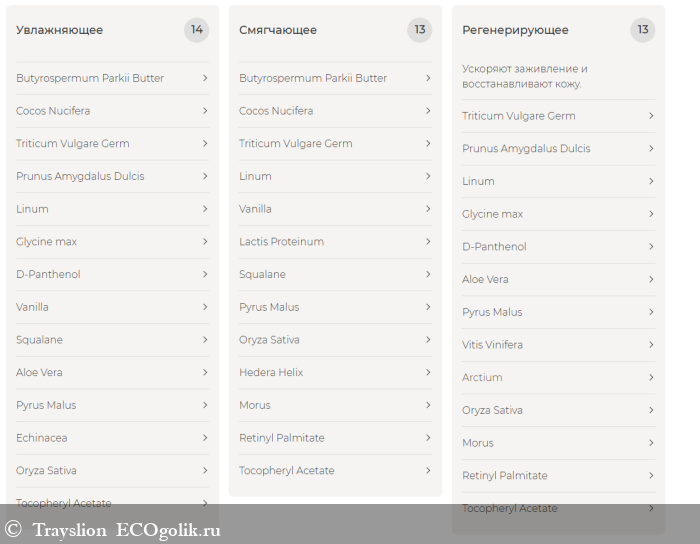Click the arrow next to Lactis Proteinum

(428, 242)
